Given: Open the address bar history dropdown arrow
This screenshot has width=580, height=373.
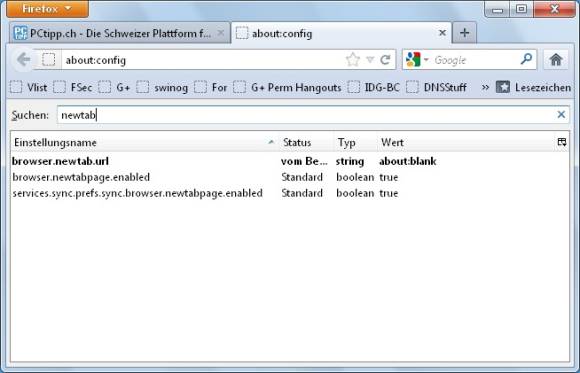Looking at the screenshot, I should (370, 60).
